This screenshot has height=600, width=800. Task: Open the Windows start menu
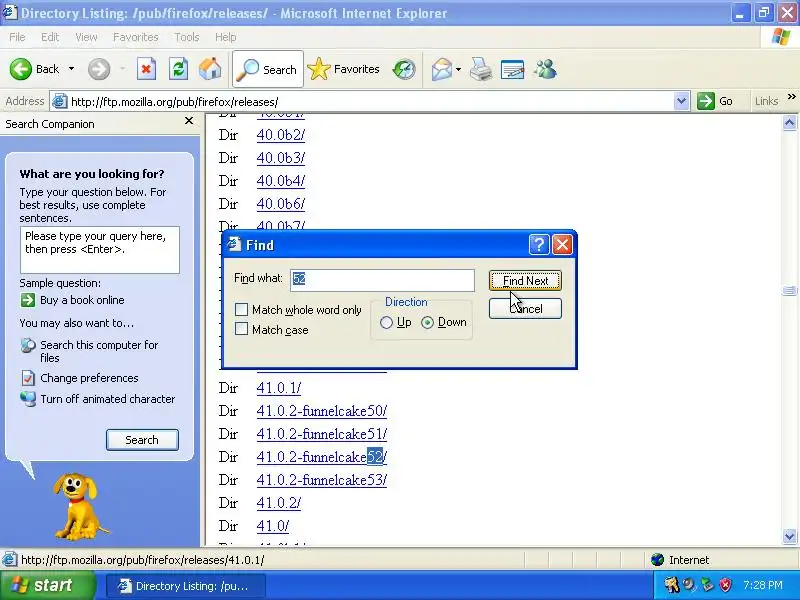[x=47, y=585]
